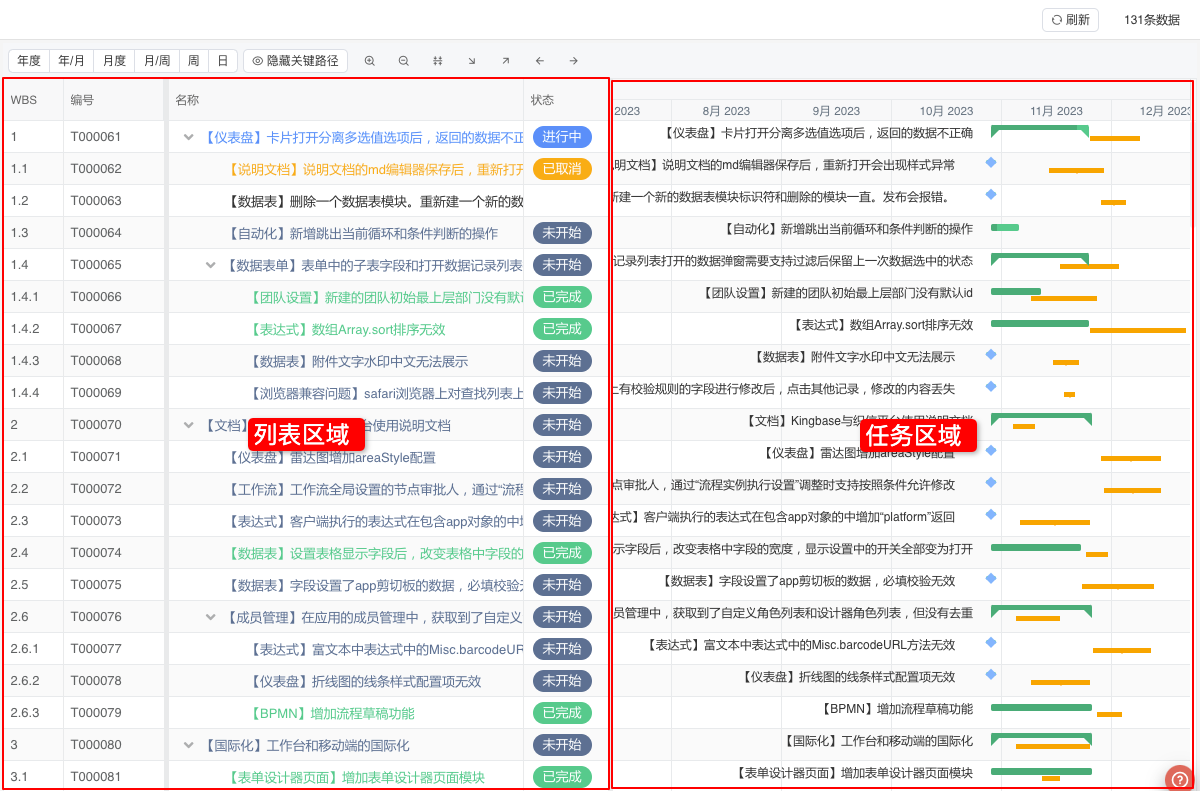Image resolution: width=1200 pixels, height=791 pixels.
Task: Click the zoom out magnifier icon
Action: (404, 61)
